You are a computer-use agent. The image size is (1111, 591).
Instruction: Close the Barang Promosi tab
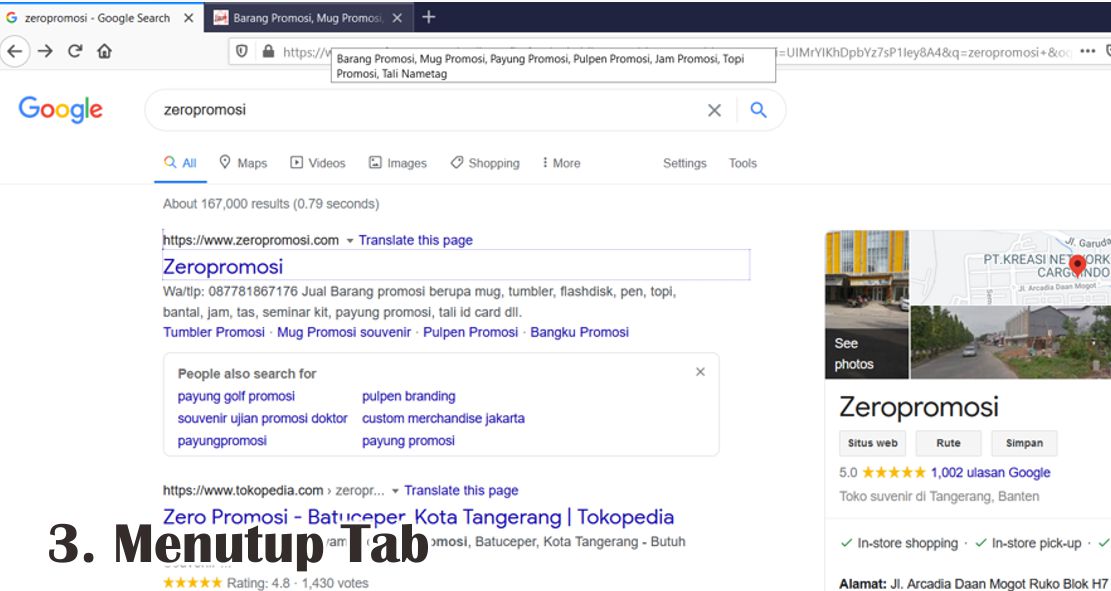point(397,18)
